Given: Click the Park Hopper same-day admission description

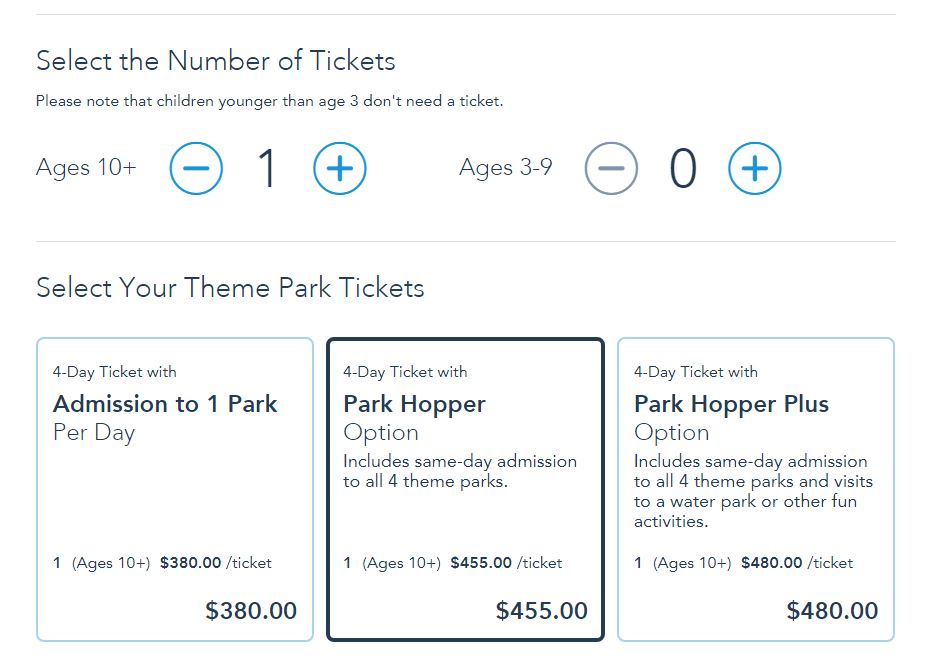Looking at the screenshot, I should click(460, 471).
